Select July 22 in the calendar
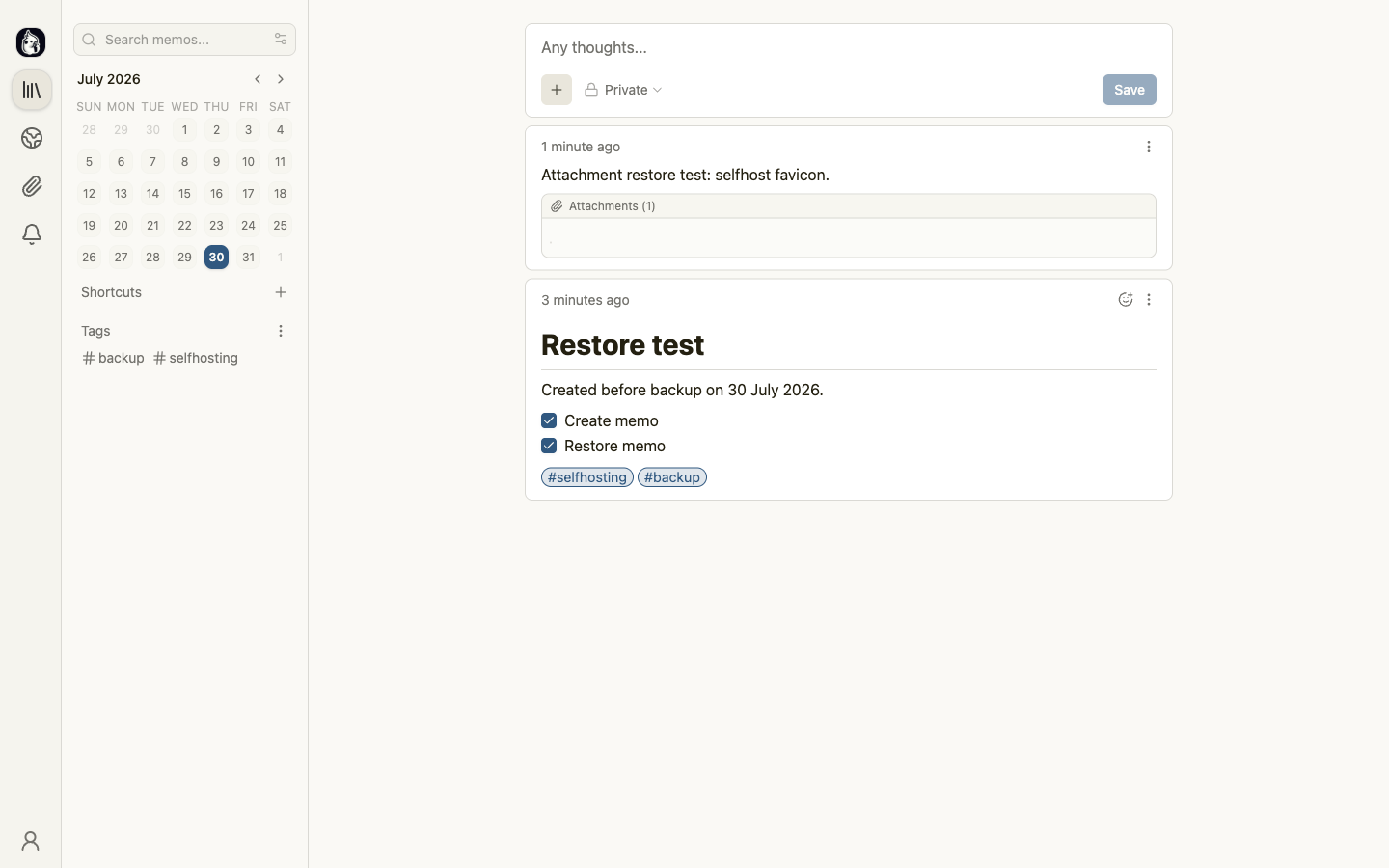Image resolution: width=1389 pixels, height=868 pixels. pyautogui.click(x=184, y=226)
